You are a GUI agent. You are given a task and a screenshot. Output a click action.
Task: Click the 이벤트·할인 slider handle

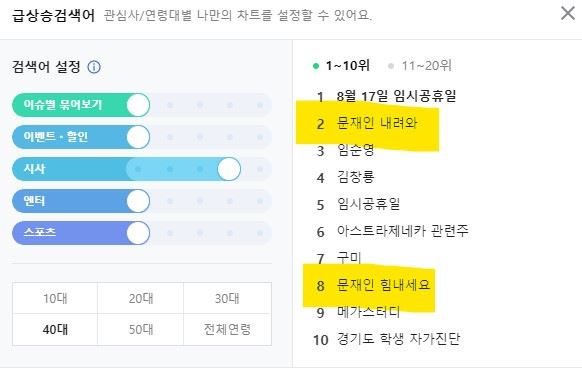(138, 137)
